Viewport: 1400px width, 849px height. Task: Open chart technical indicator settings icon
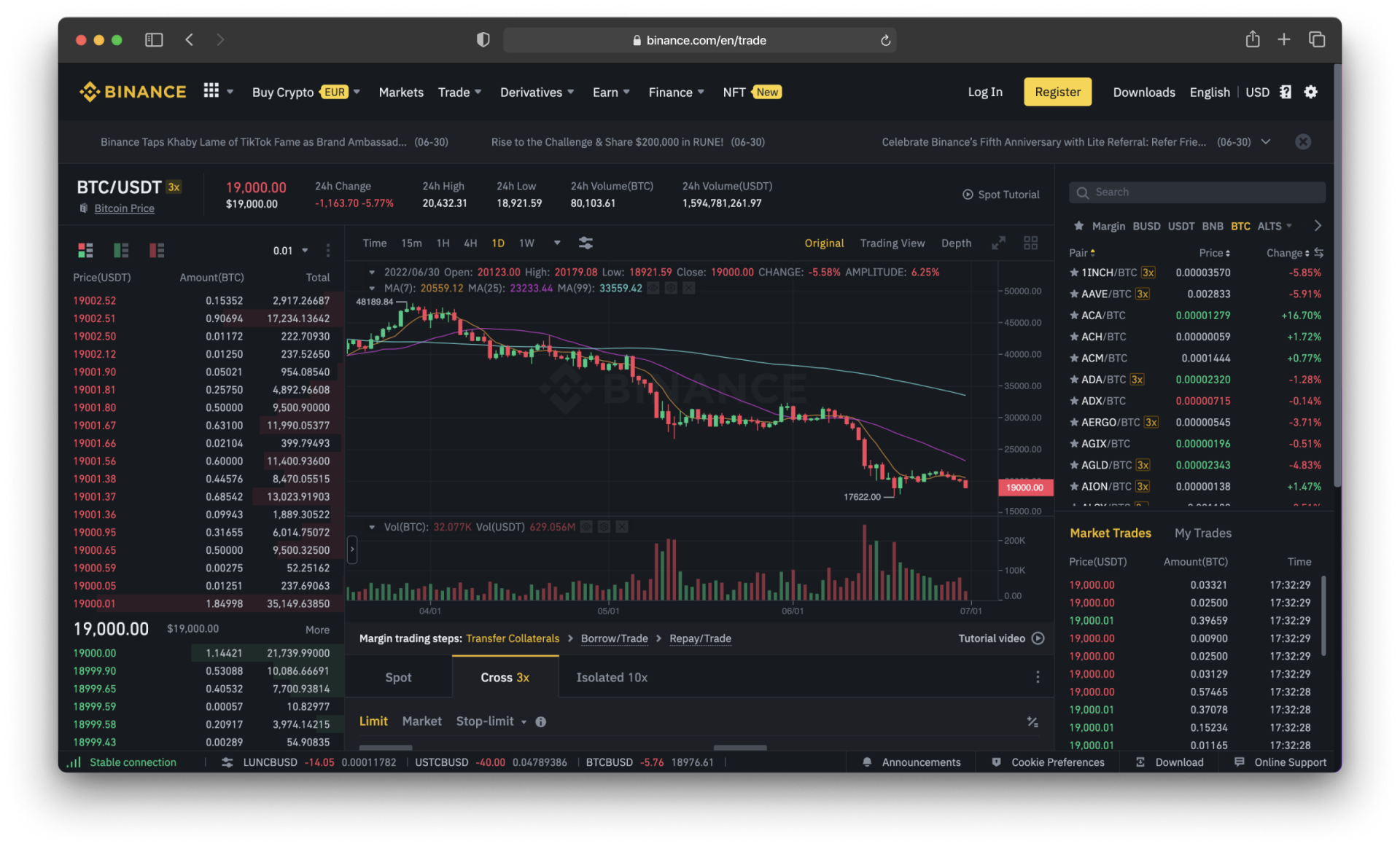(586, 243)
